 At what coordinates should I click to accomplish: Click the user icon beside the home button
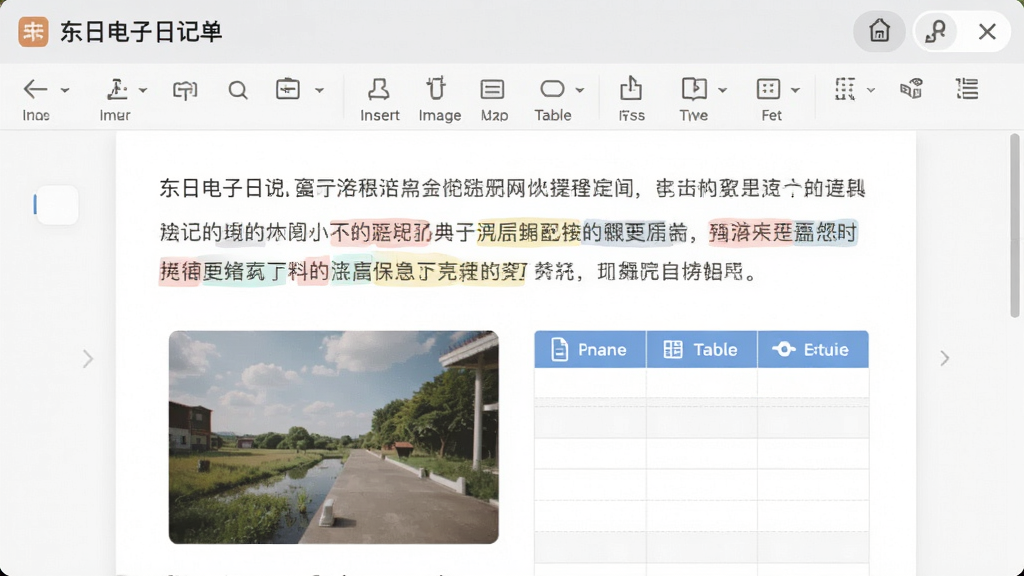point(936,31)
